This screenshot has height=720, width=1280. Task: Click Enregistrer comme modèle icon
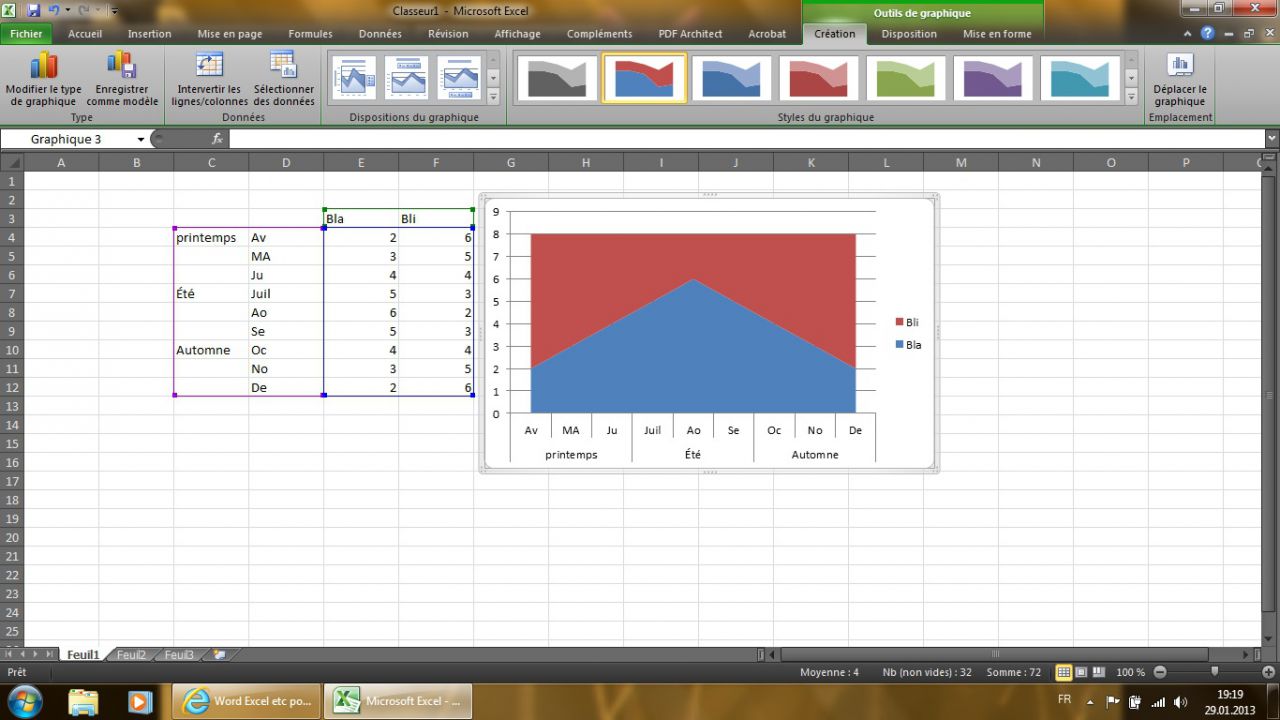click(122, 67)
